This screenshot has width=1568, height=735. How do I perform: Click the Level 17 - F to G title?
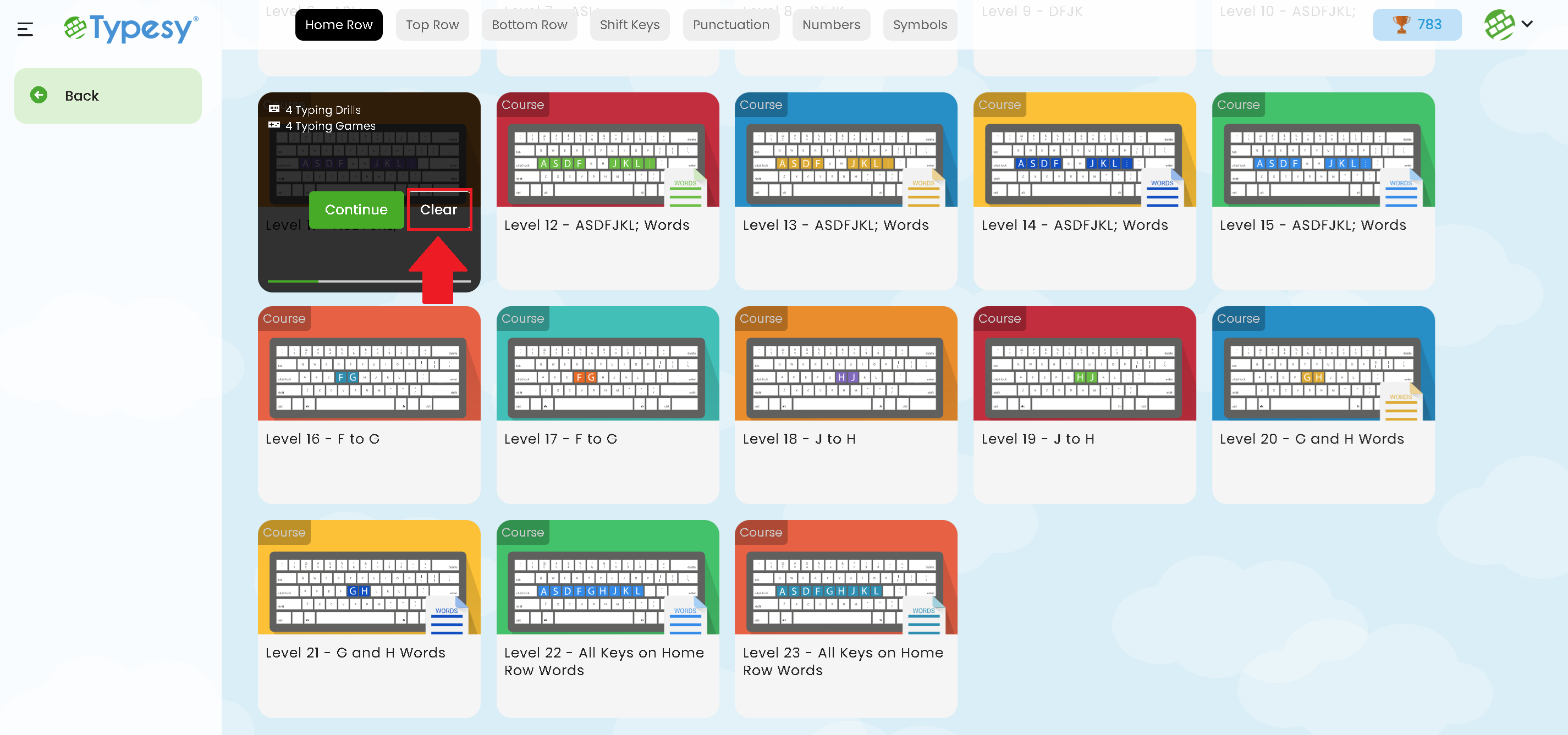tap(560, 439)
